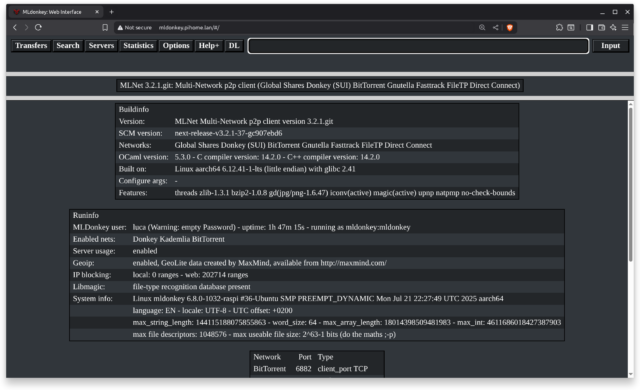Select the Buildinfo heading
The height and width of the screenshot is (390, 640).
134,109
